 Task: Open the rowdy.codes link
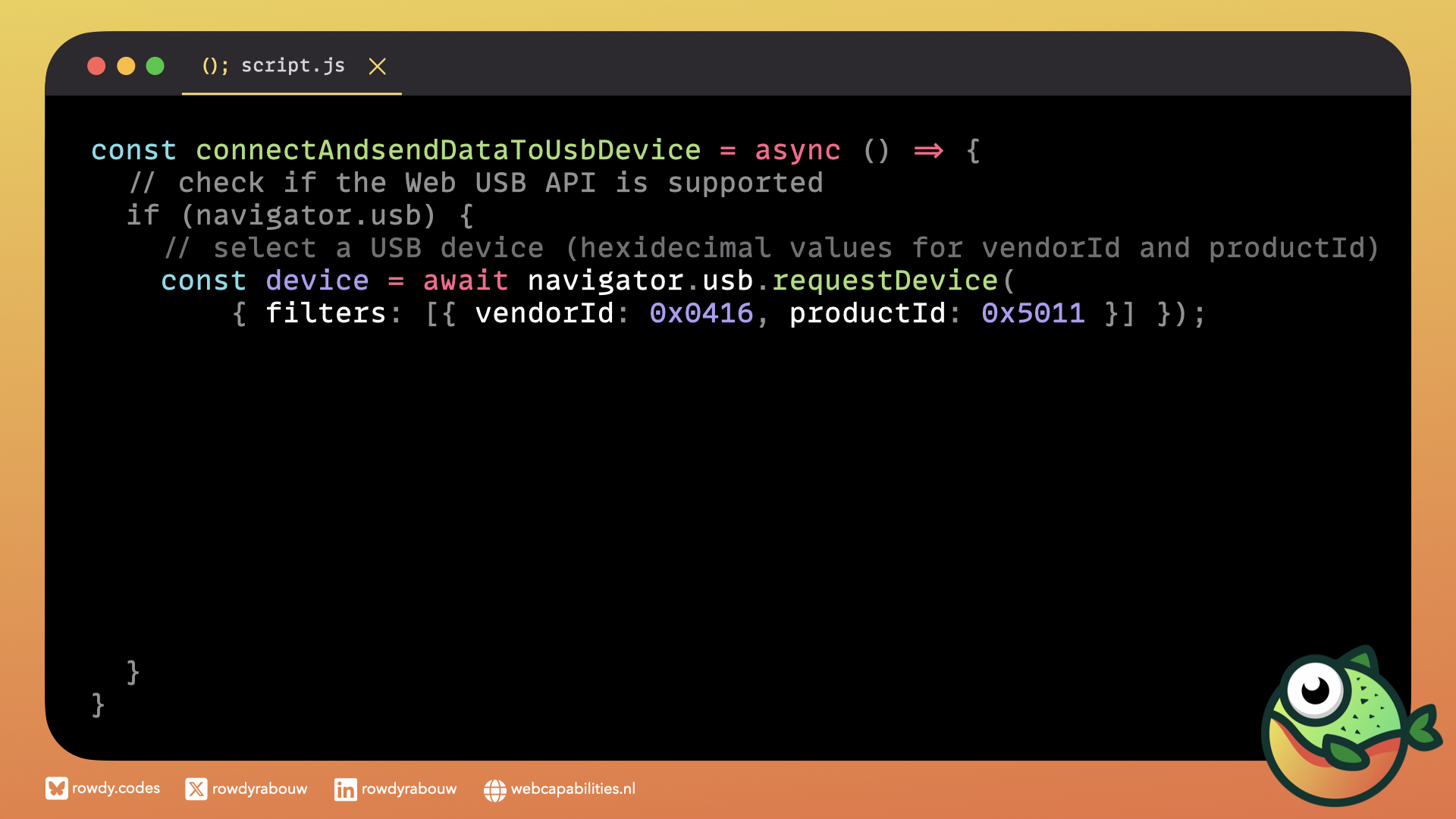click(116, 789)
